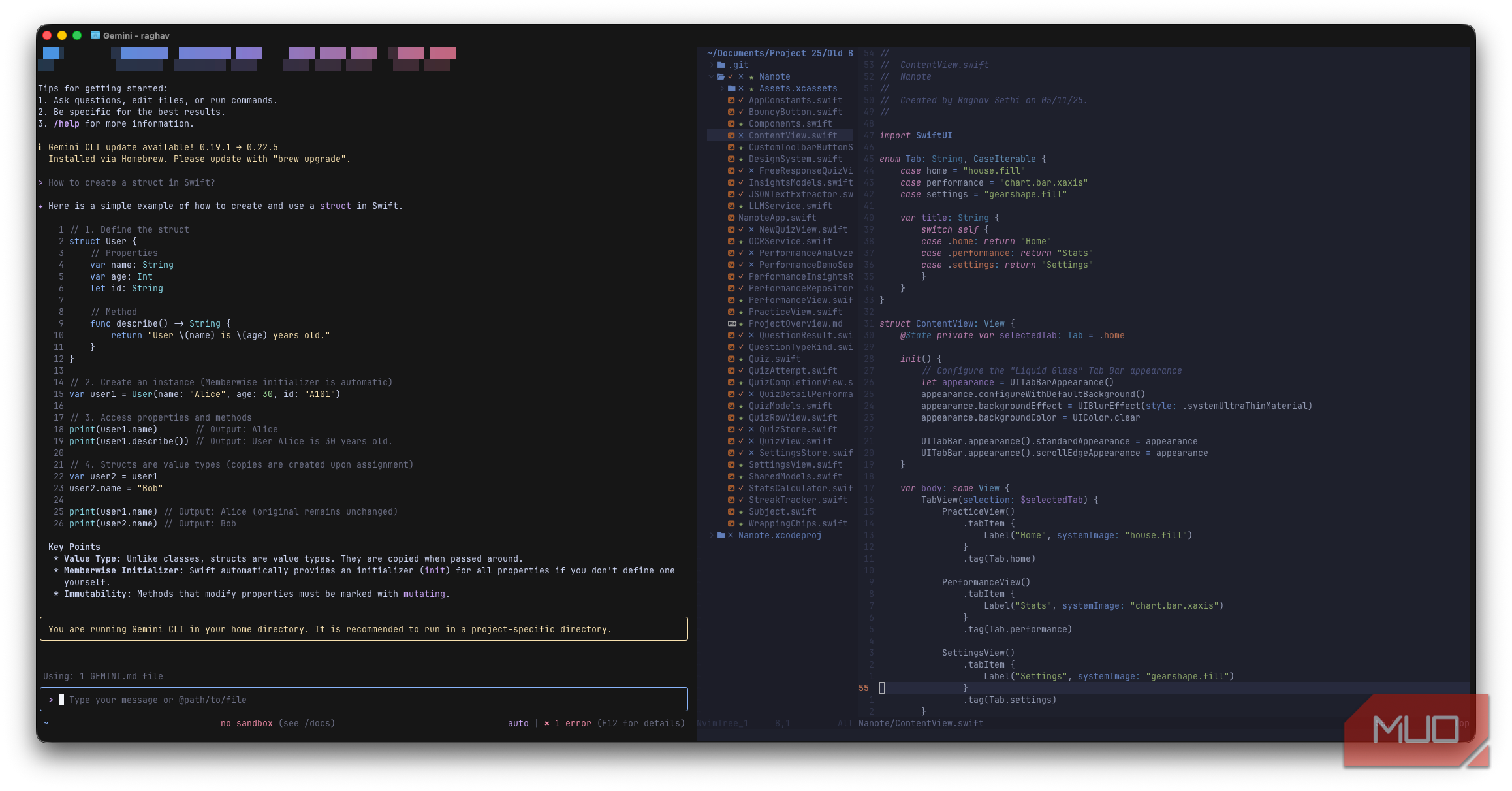Click the 'NvimTree_1' statusline label
The image size is (1512, 791).
pyautogui.click(x=723, y=724)
